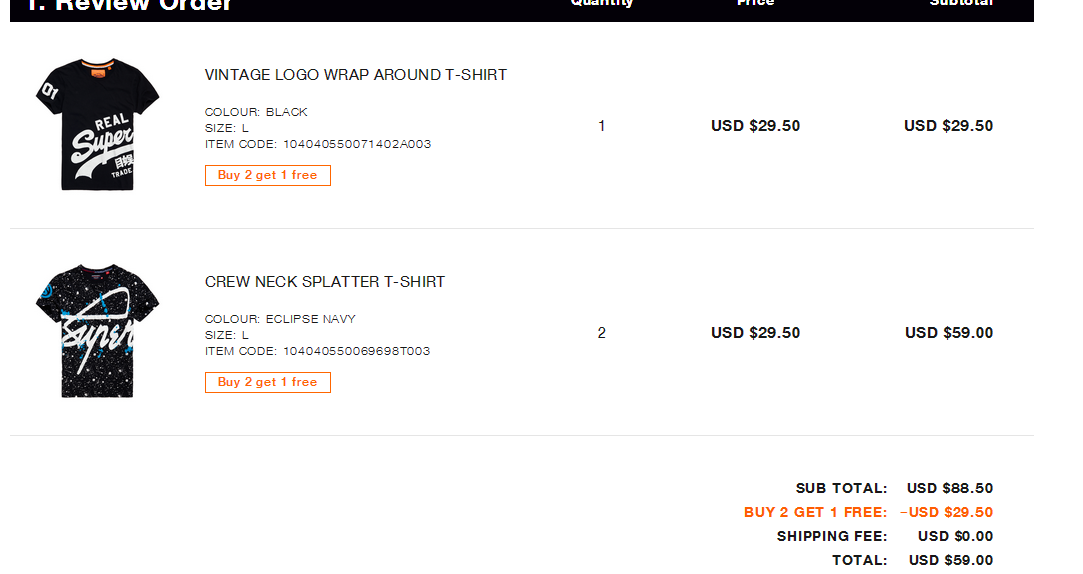The width and height of the screenshot is (1083, 574).
Task: Open the Crew Neck Splatter T-Shirt title
Action: pos(325,282)
